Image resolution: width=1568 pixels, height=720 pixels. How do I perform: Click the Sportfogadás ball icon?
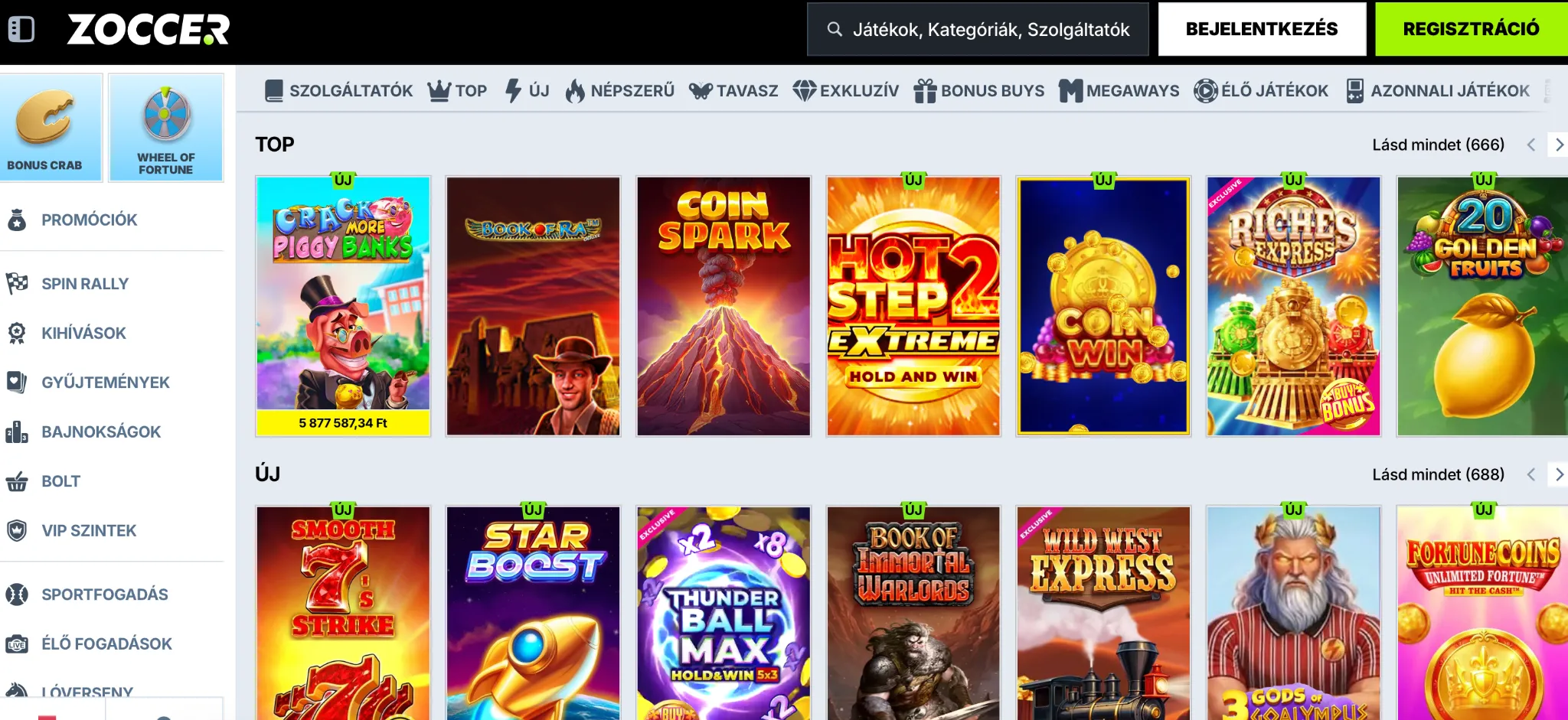(x=17, y=595)
